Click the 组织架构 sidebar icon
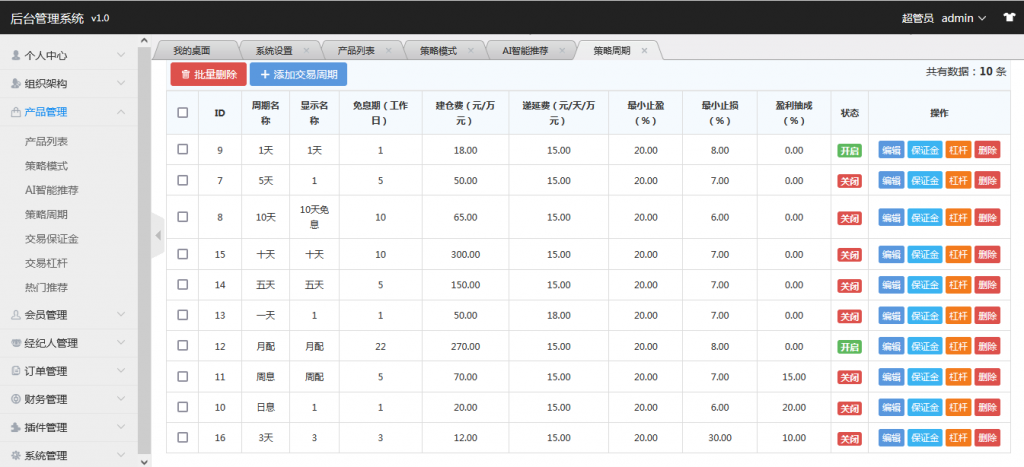 point(15,84)
